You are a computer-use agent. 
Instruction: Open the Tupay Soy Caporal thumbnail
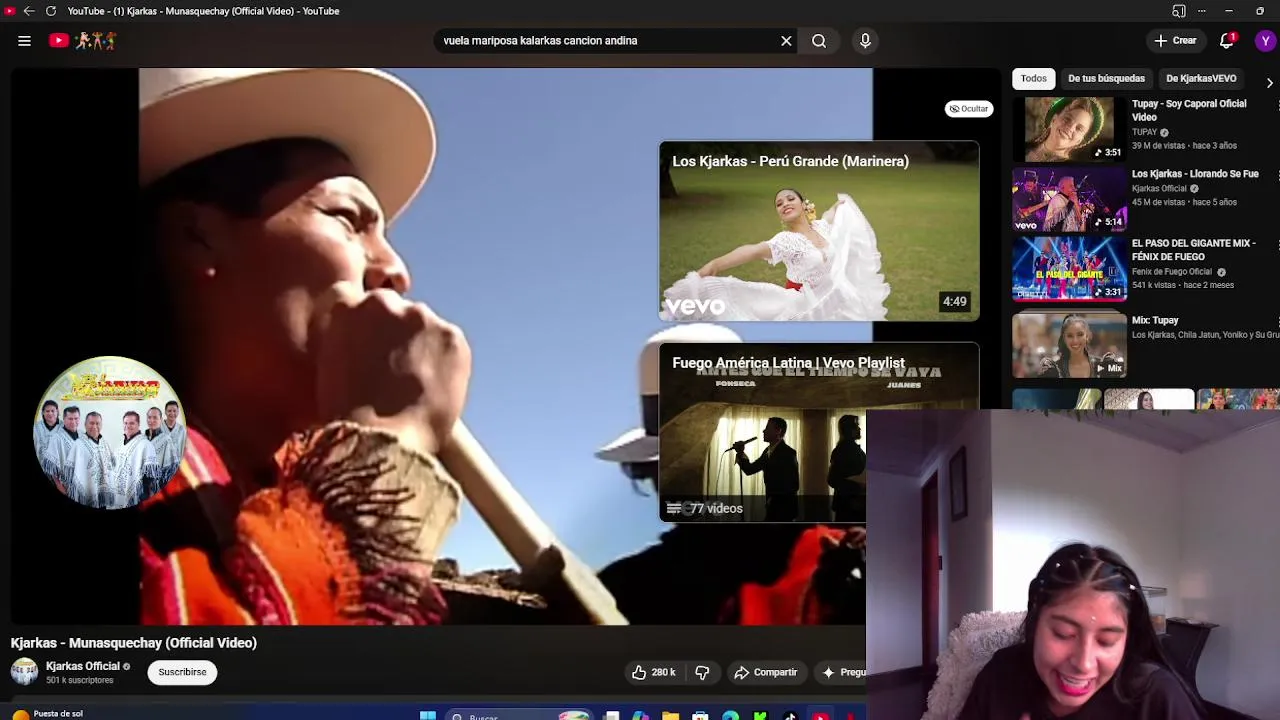pos(1069,129)
